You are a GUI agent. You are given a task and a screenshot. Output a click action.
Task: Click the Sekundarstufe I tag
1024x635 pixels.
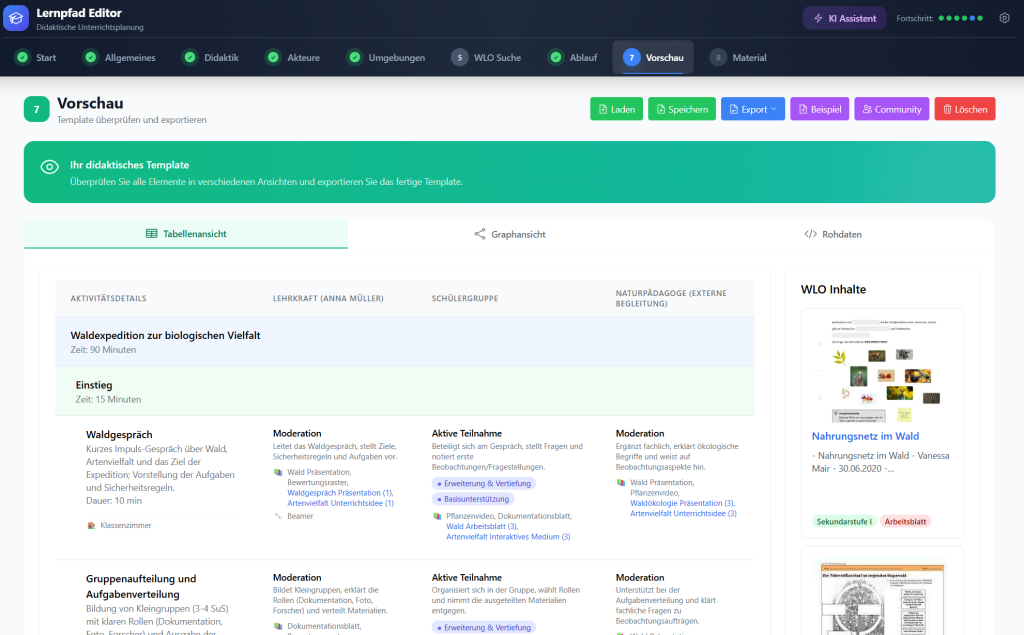coord(844,521)
